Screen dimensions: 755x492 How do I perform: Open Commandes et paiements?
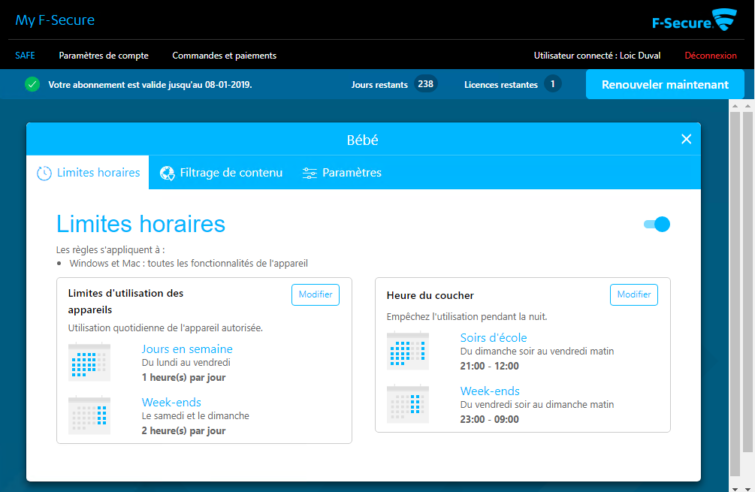point(224,55)
